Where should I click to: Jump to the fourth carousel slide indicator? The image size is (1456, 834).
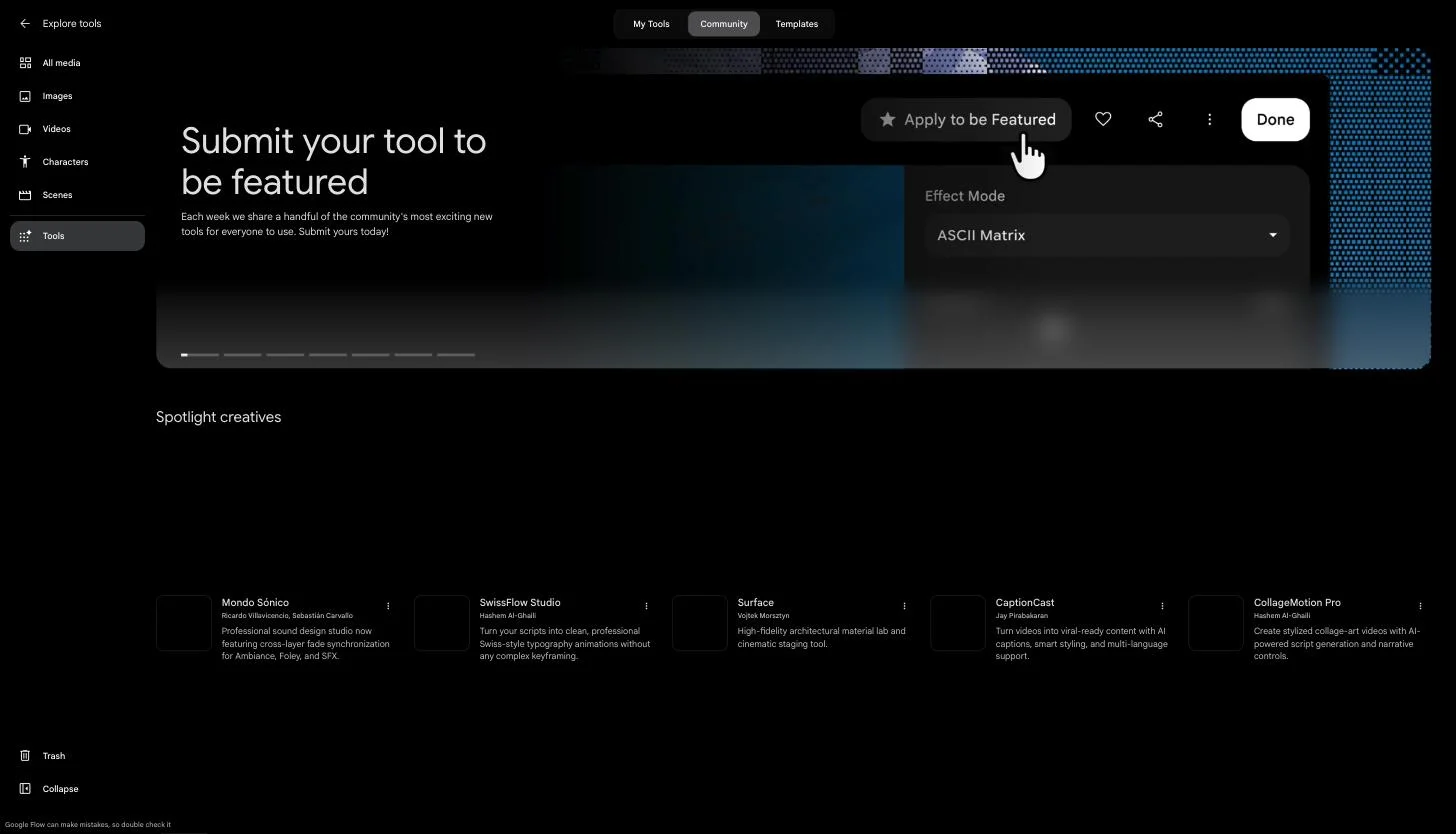328,355
